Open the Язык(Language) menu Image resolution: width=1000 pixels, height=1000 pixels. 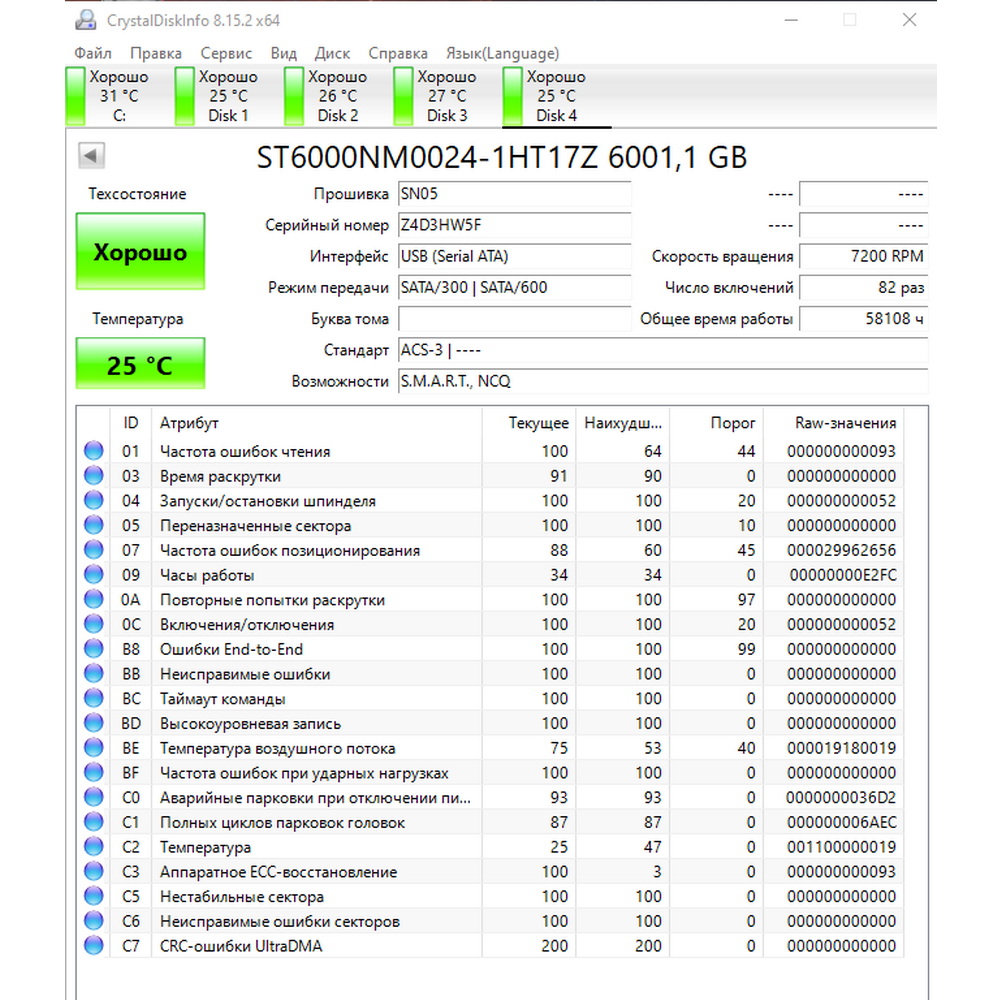502,53
